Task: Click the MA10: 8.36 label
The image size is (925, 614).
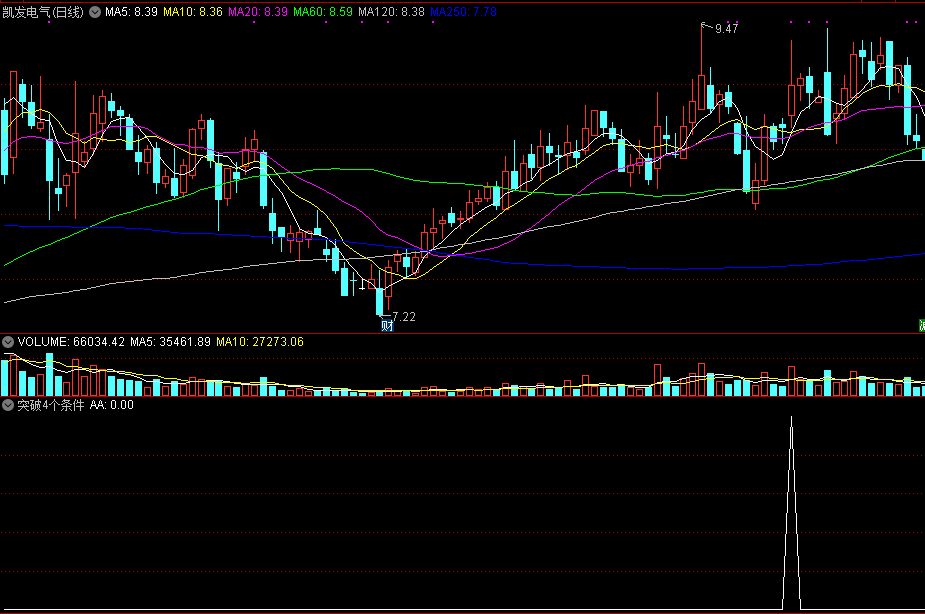Action: 193,12
